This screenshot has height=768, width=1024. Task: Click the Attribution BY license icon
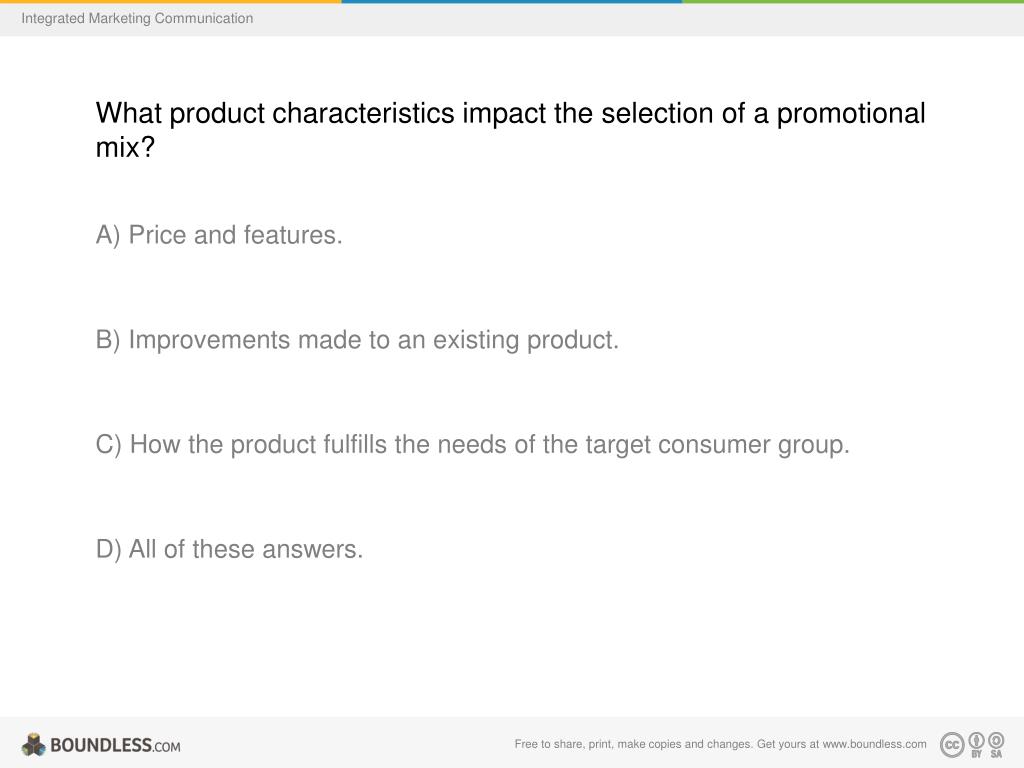tap(976, 744)
